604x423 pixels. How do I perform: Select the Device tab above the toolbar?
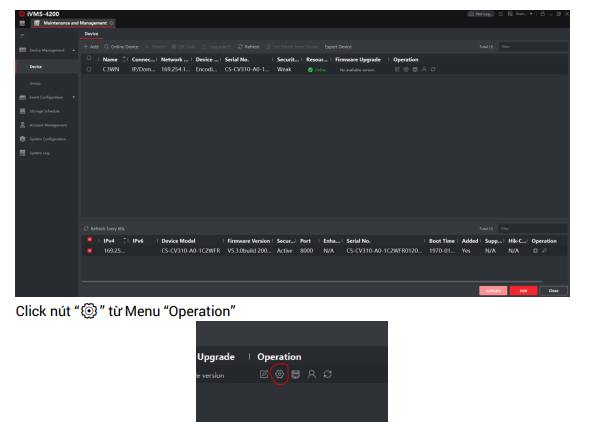[x=91, y=34]
